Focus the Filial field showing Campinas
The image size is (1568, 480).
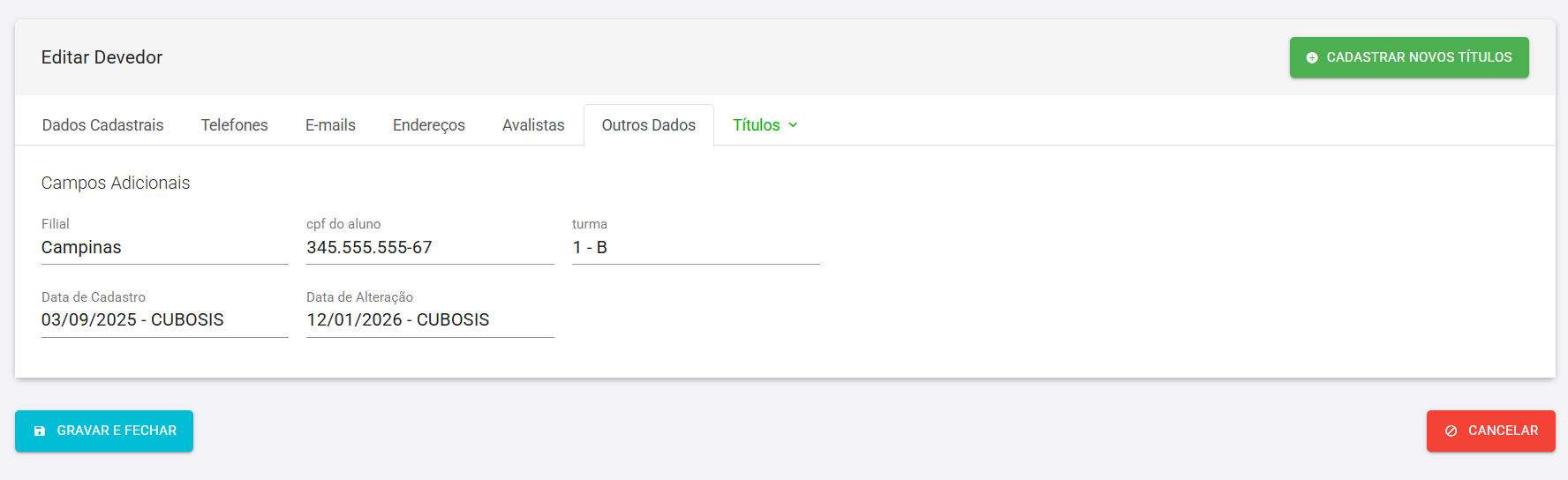[x=165, y=248]
